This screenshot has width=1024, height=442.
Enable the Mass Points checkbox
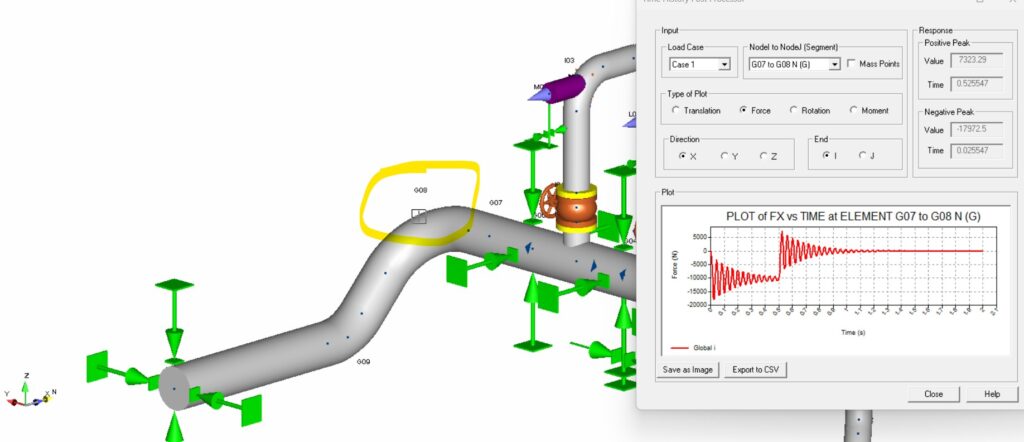[x=852, y=64]
